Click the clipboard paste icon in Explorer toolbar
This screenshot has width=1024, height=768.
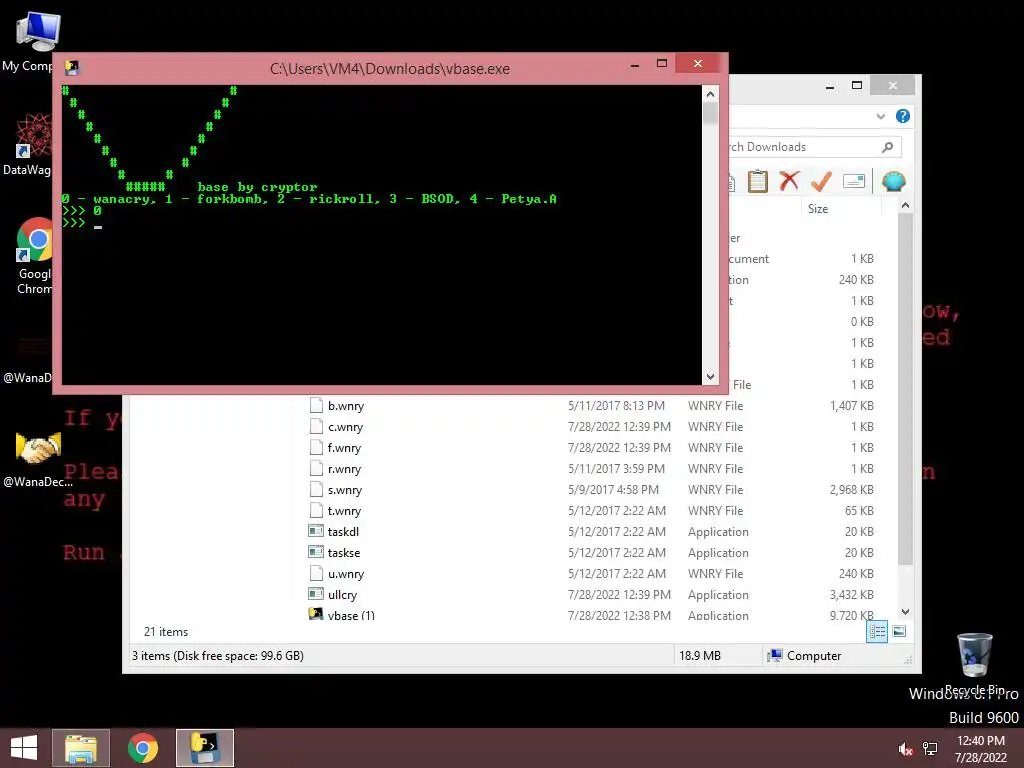tap(758, 181)
